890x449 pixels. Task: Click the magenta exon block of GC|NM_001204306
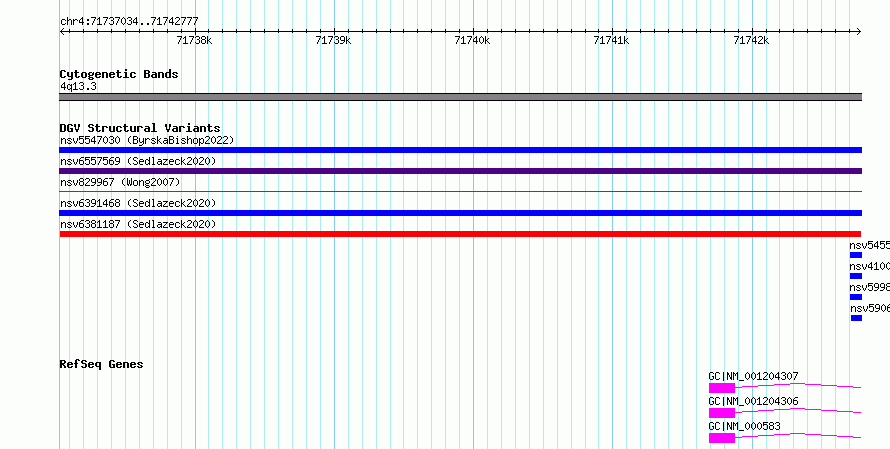[x=722, y=413]
